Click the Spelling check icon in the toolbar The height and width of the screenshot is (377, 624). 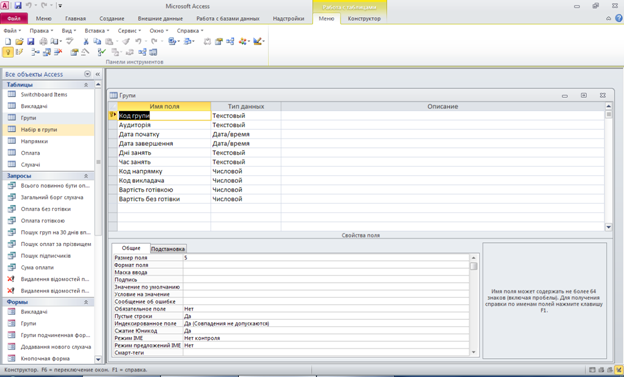(x=69, y=41)
